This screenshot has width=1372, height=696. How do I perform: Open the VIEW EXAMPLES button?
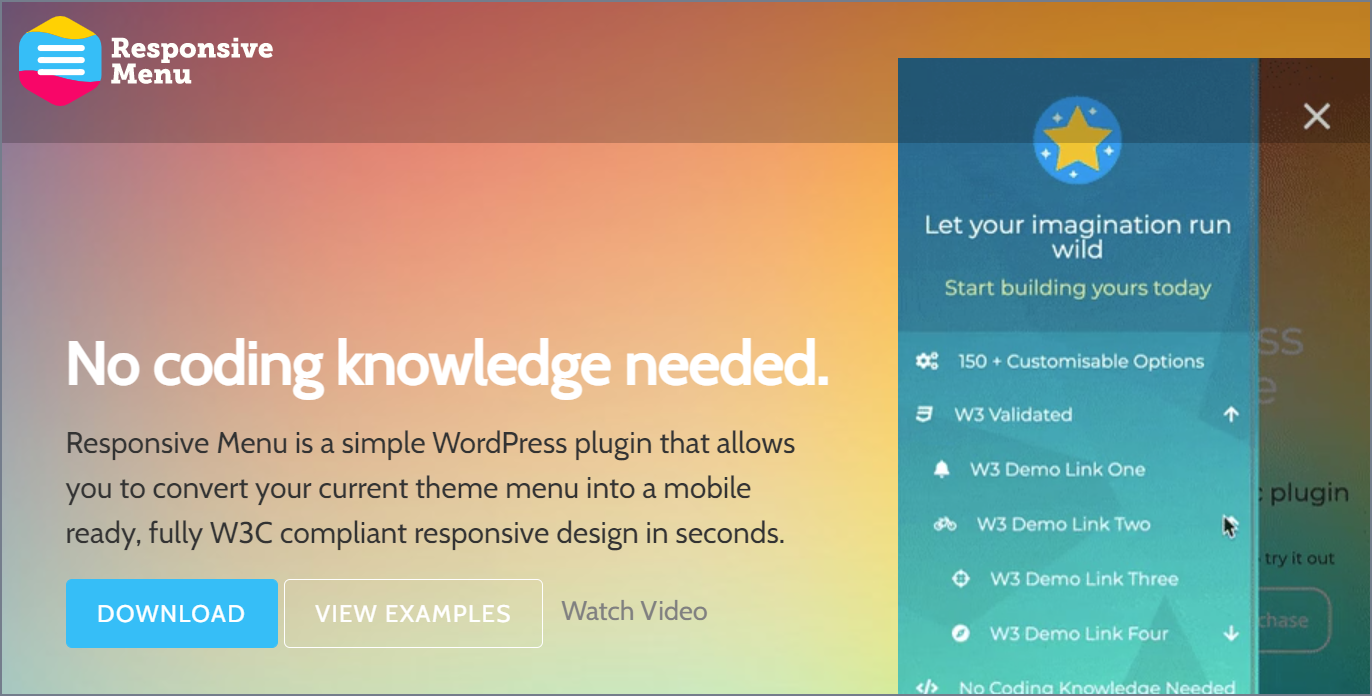(413, 613)
